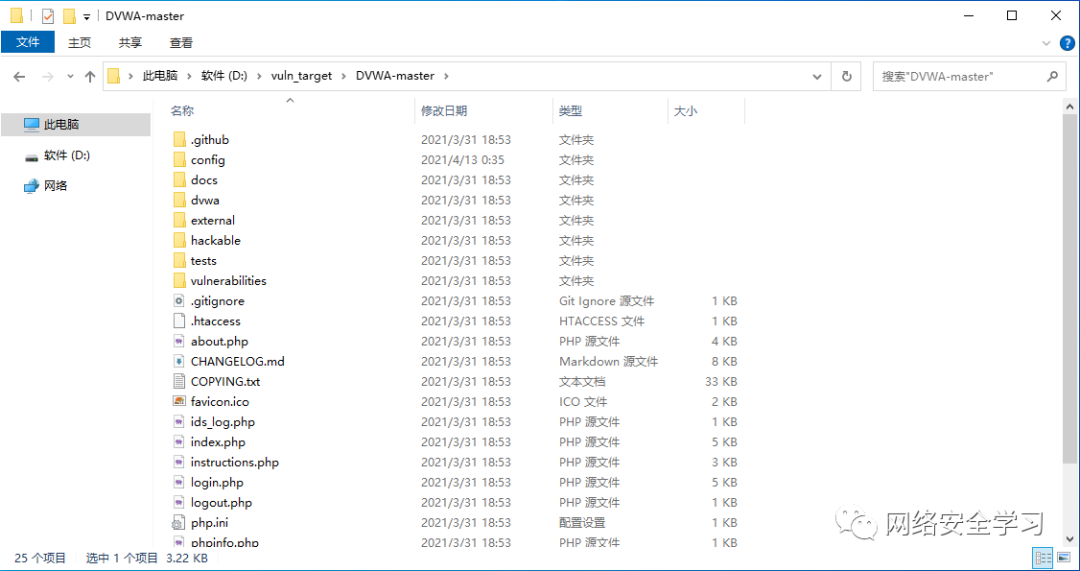
Task: Open the 查看 ribbon tab
Action: click(181, 42)
